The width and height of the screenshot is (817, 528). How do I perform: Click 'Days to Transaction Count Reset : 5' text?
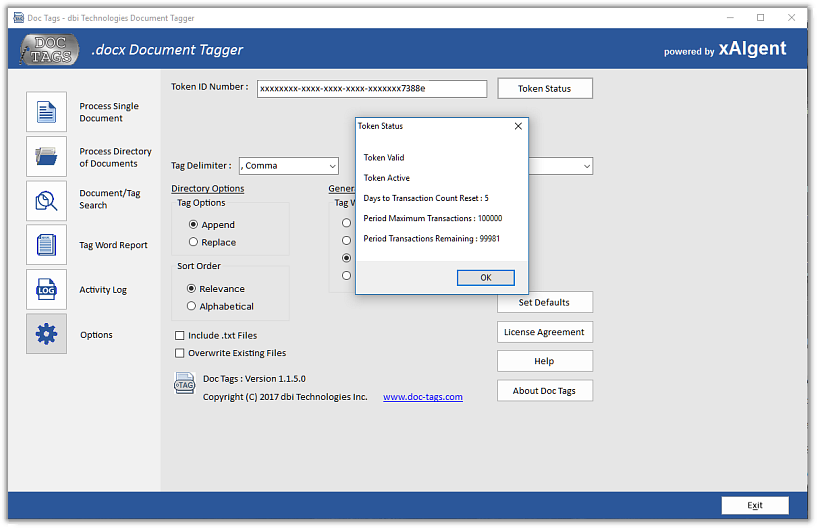(426, 198)
